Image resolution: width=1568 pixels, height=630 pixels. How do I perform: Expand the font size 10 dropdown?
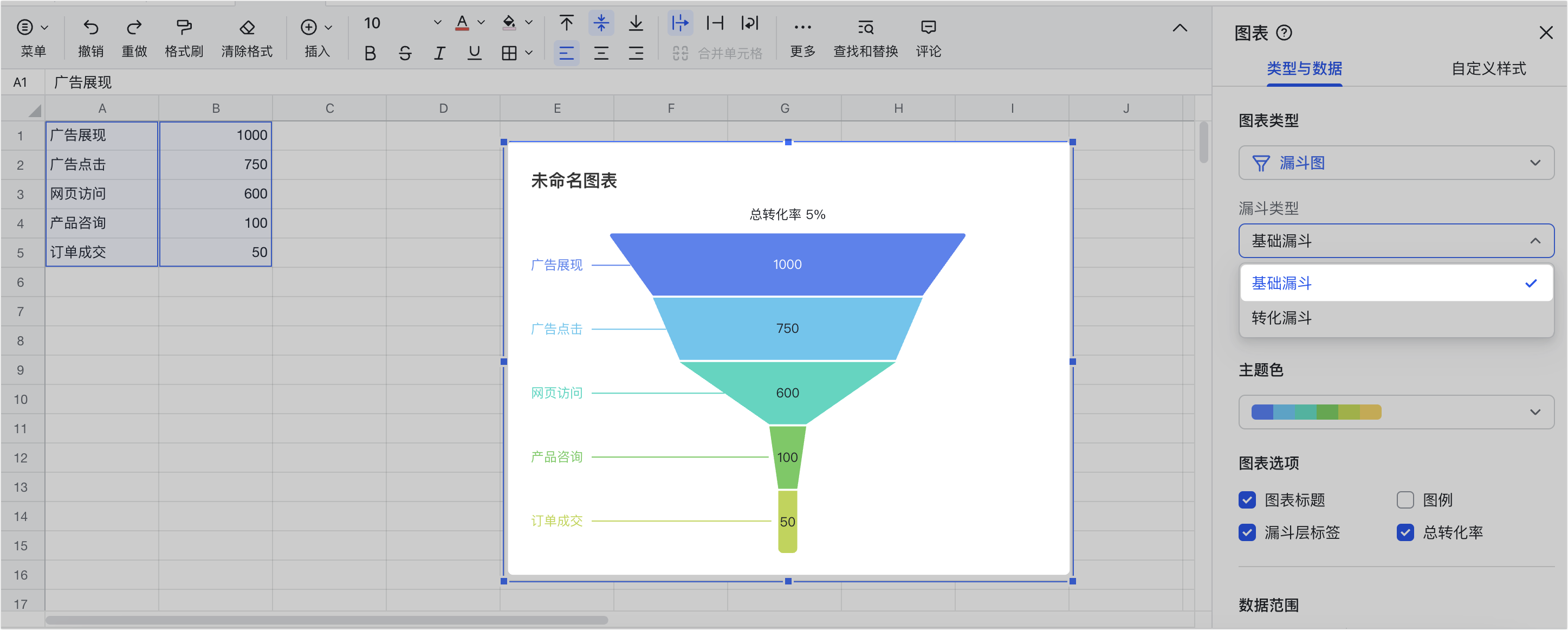pos(437,23)
